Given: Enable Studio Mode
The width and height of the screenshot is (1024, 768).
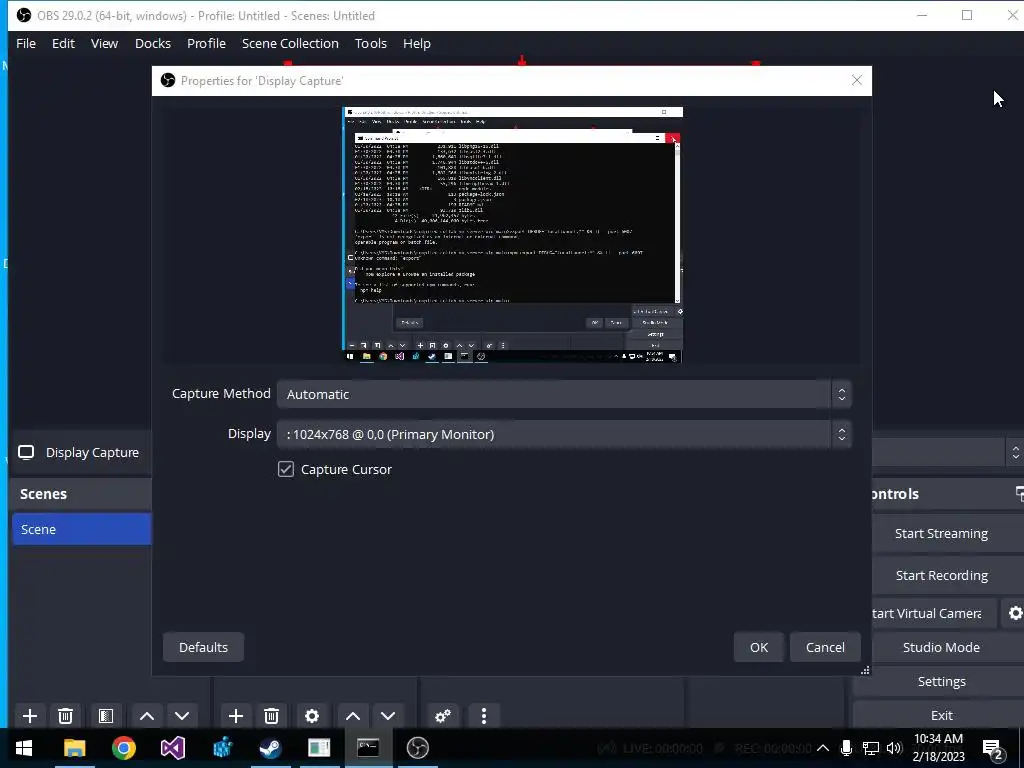Looking at the screenshot, I should point(941,647).
